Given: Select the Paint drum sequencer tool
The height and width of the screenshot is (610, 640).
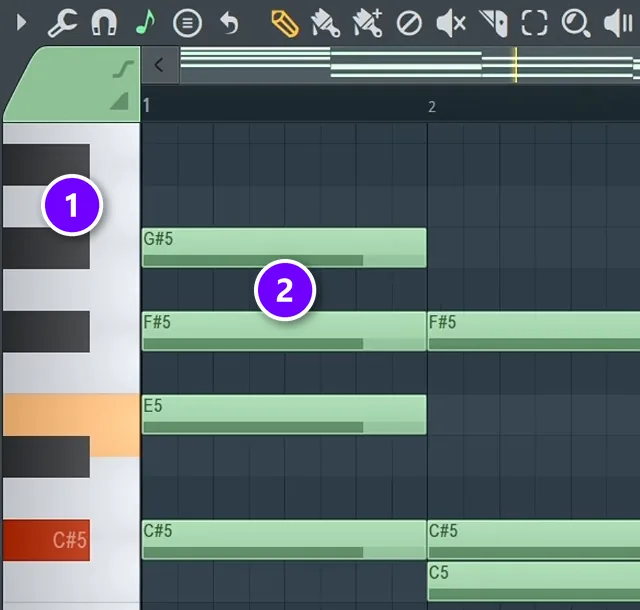Looking at the screenshot, I should coord(368,24).
